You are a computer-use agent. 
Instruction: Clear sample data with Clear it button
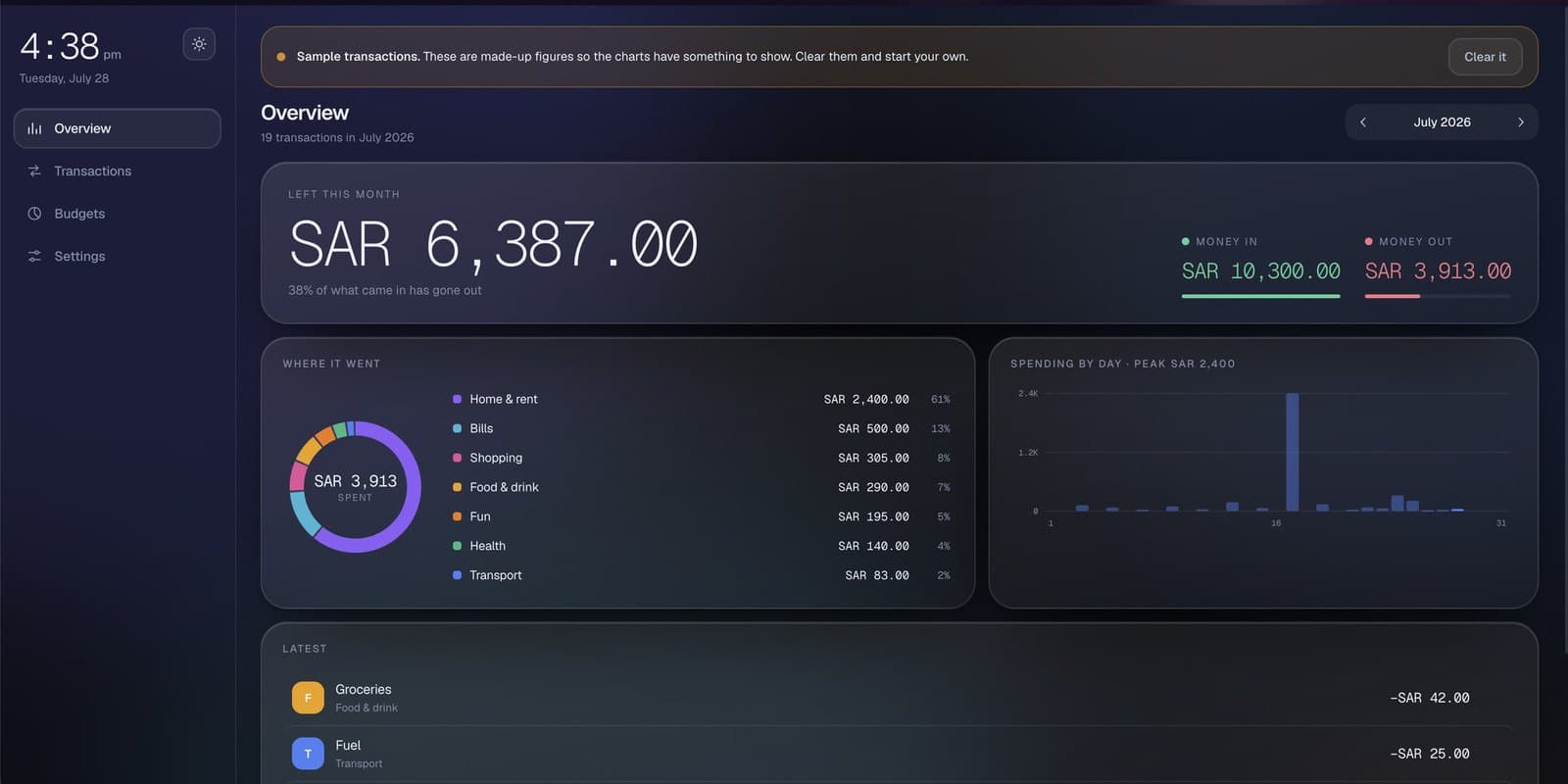click(x=1485, y=57)
